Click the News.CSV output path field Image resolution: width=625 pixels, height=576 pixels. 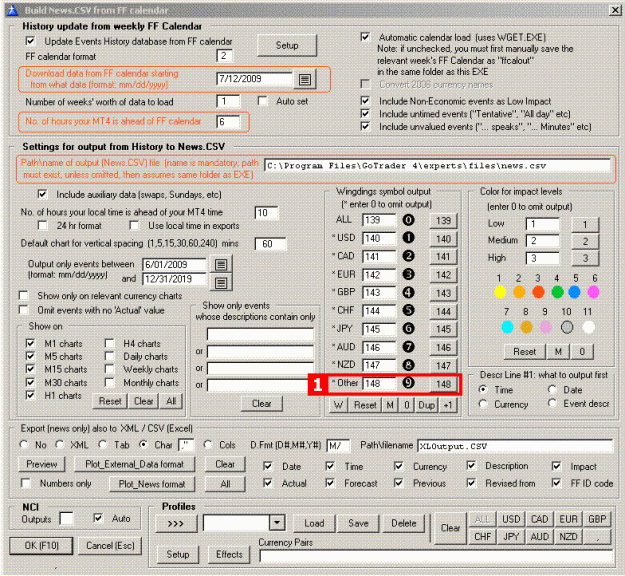tap(437, 165)
